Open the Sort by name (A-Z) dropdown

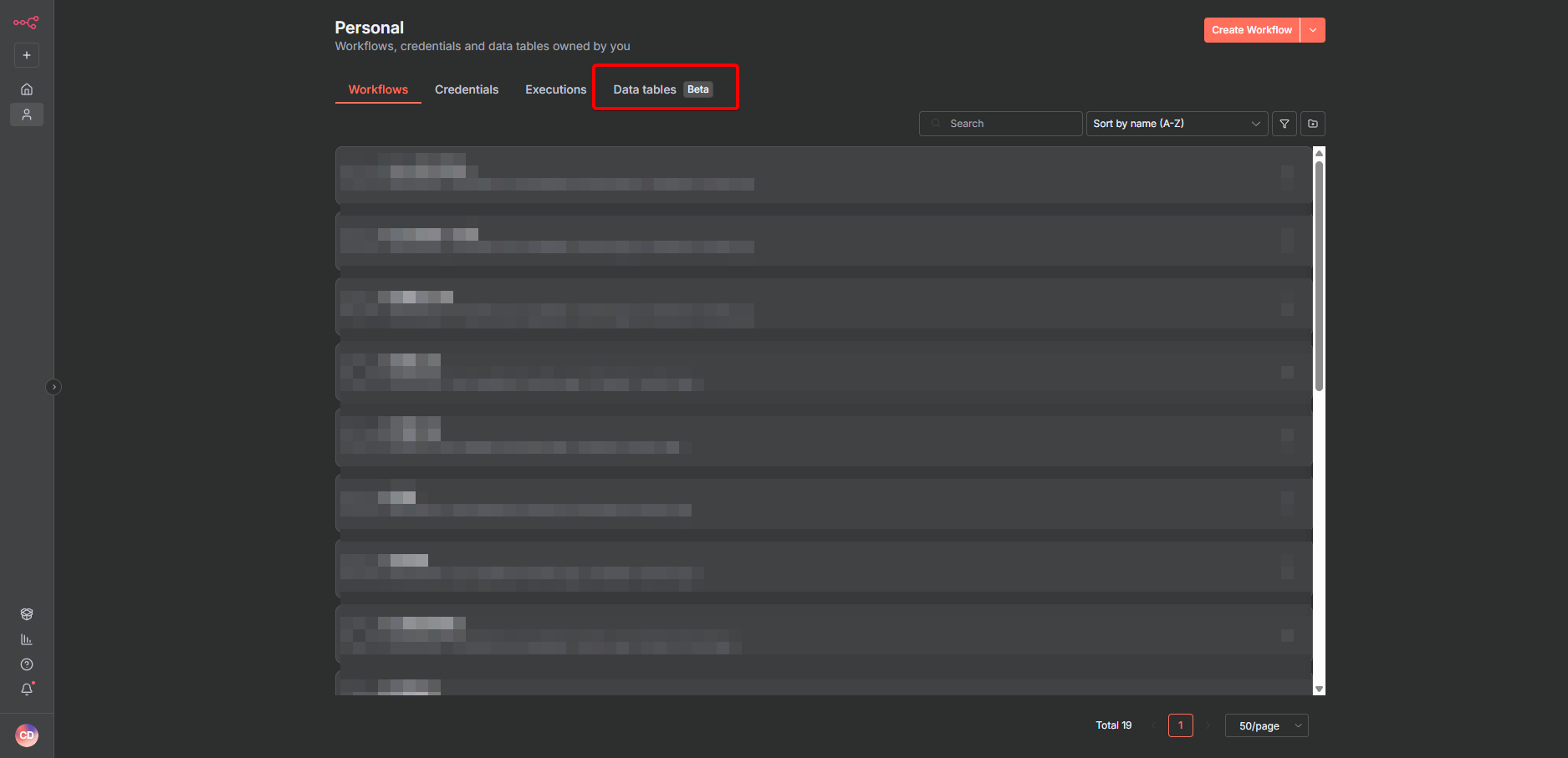(1176, 124)
